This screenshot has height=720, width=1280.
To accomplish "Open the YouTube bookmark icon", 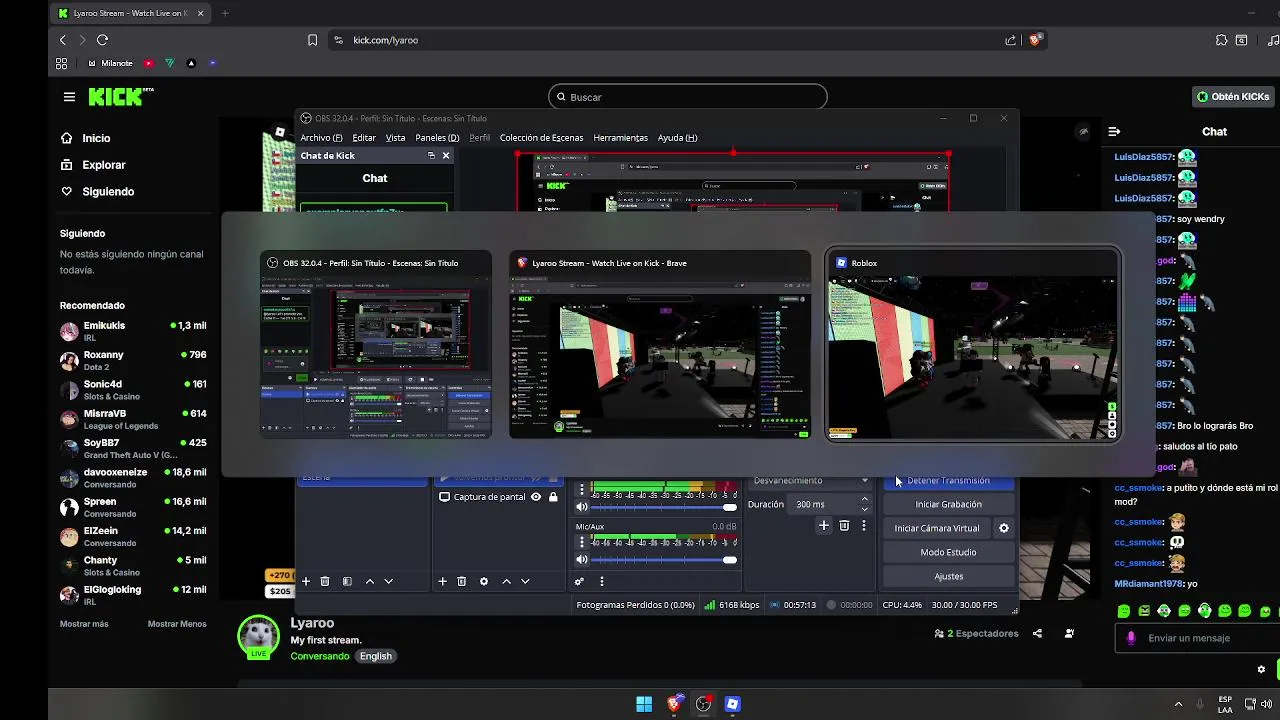I will [x=149, y=63].
